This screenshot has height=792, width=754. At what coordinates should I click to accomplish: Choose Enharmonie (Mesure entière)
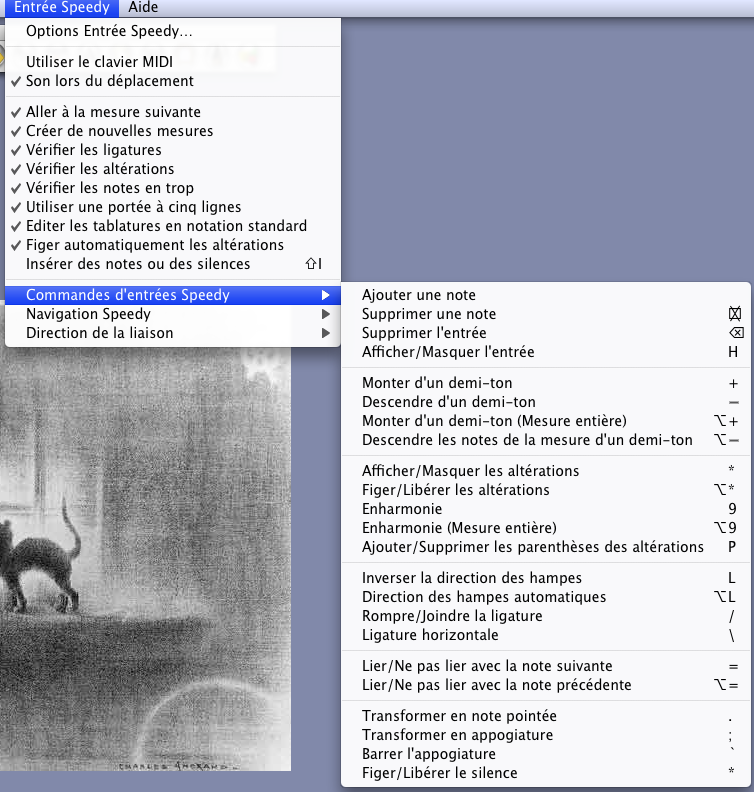click(458, 527)
